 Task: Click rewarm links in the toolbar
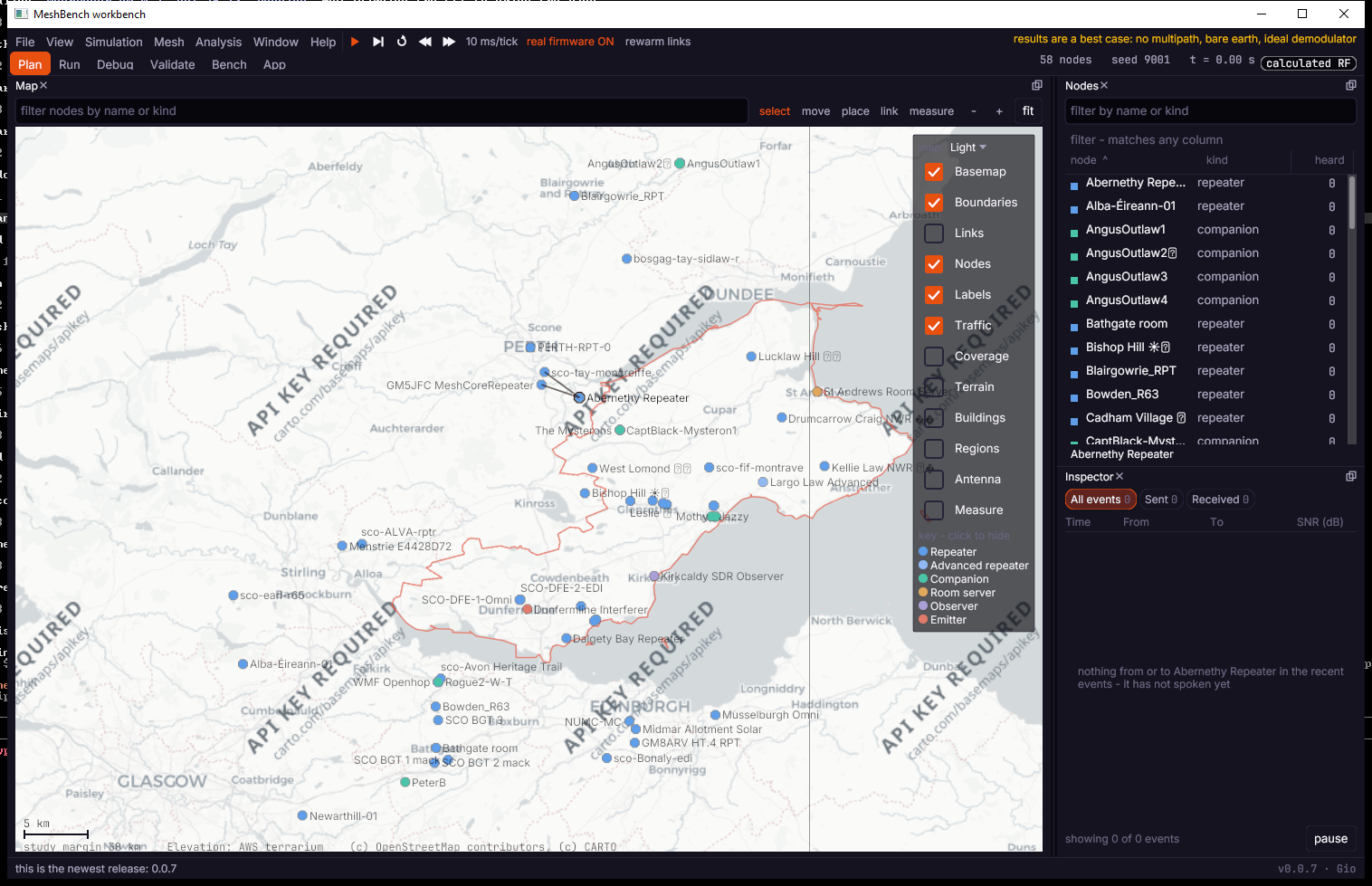(658, 42)
